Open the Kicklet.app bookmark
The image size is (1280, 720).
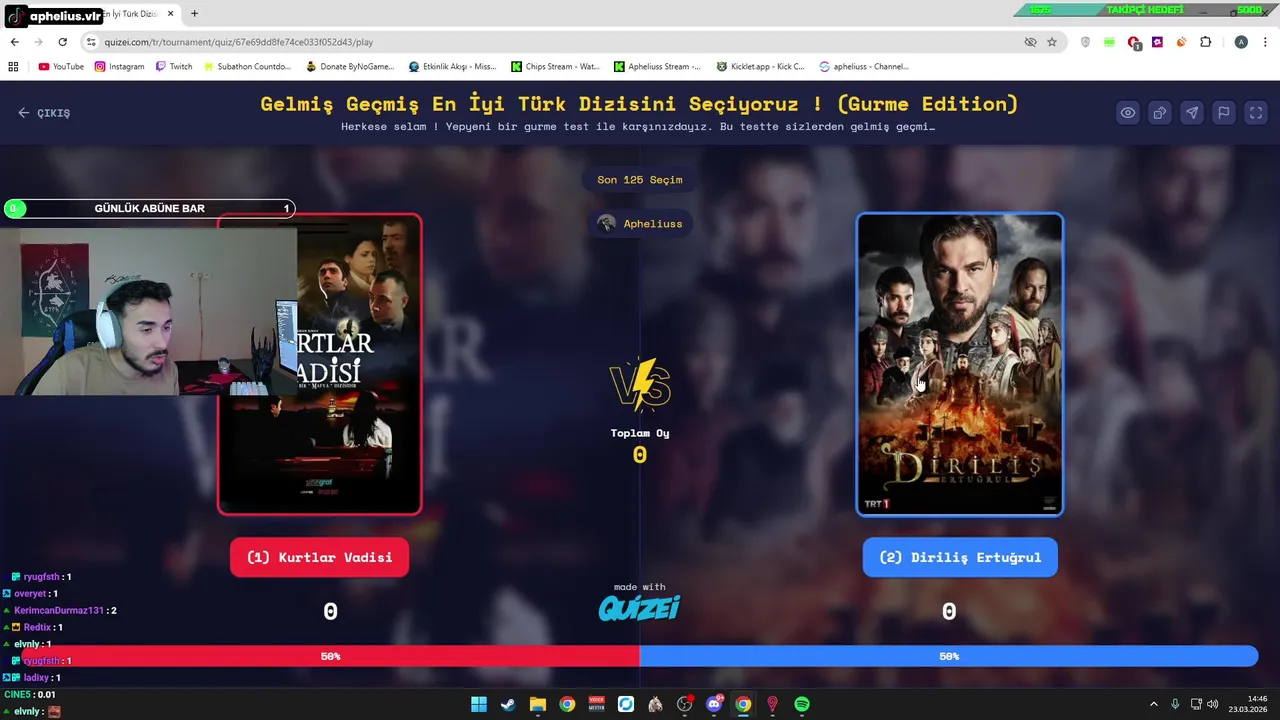tap(760, 67)
